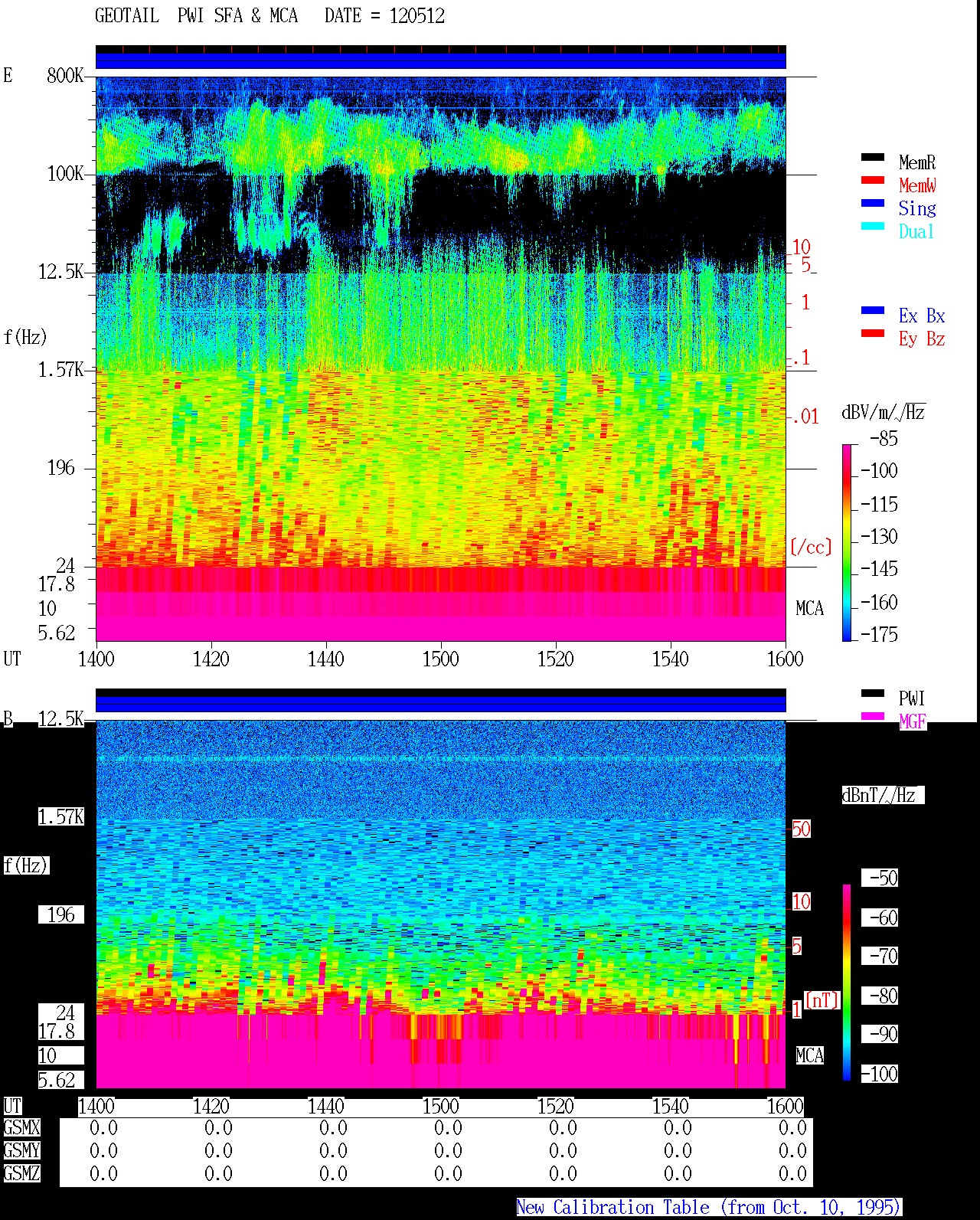Click the magenta MGF legend swatch
The width and height of the screenshot is (980, 1220).
[873, 716]
